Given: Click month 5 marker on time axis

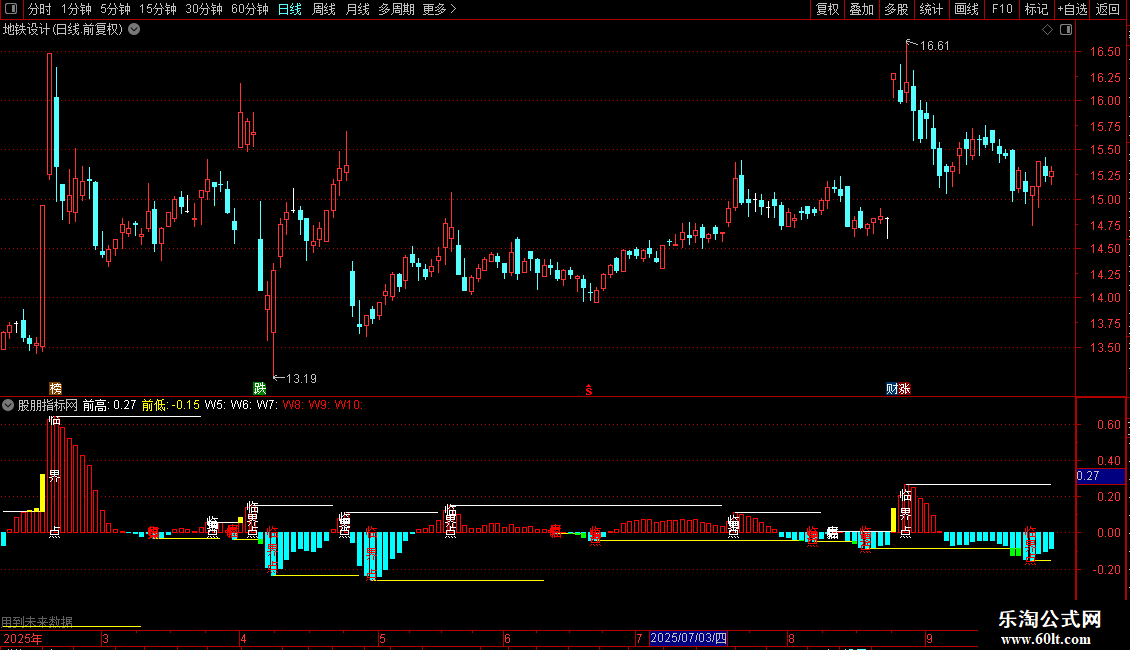Looking at the screenshot, I should pyautogui.click(x=383, y=638).
